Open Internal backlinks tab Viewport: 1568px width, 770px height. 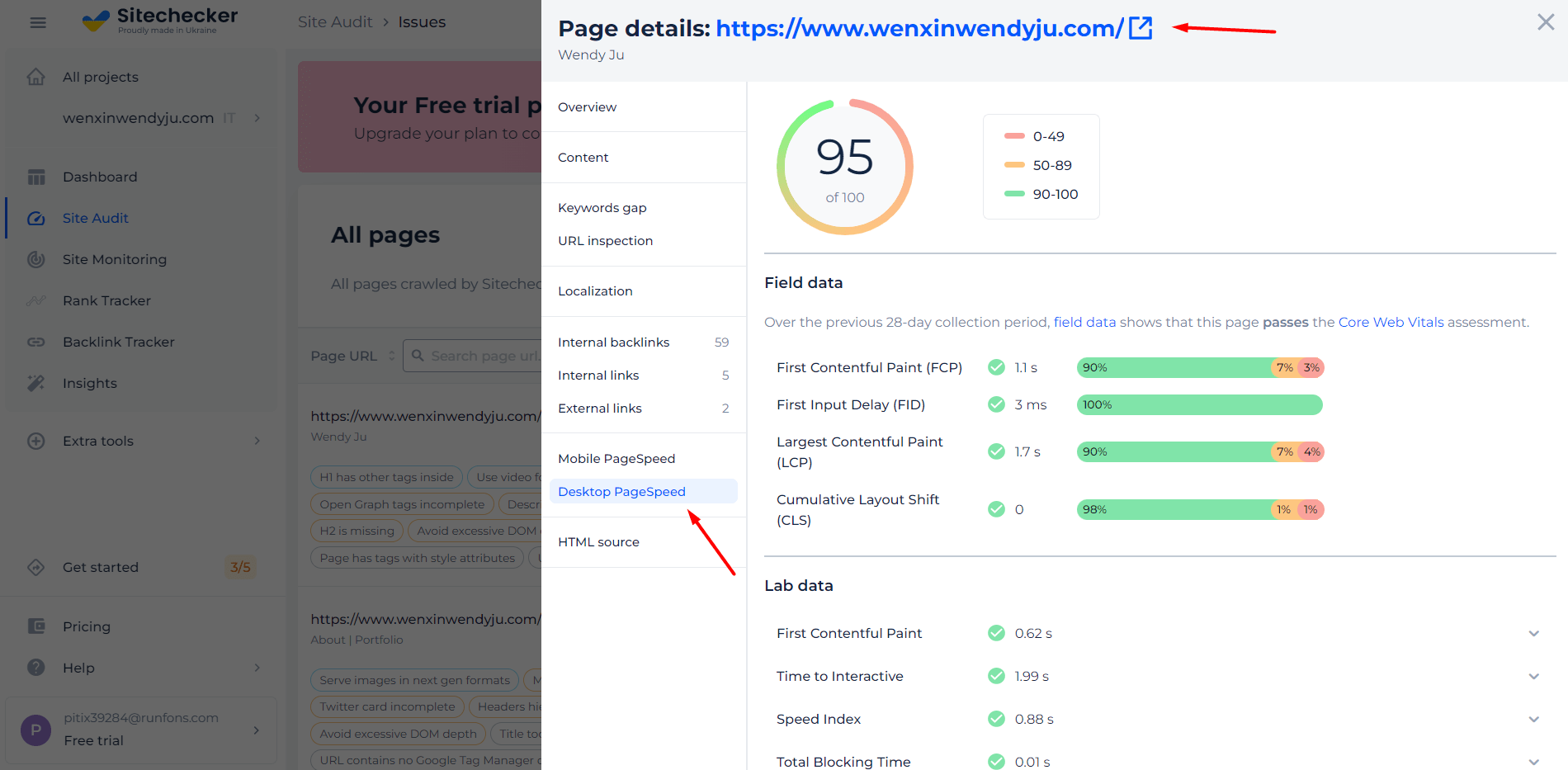pos(644,342)
